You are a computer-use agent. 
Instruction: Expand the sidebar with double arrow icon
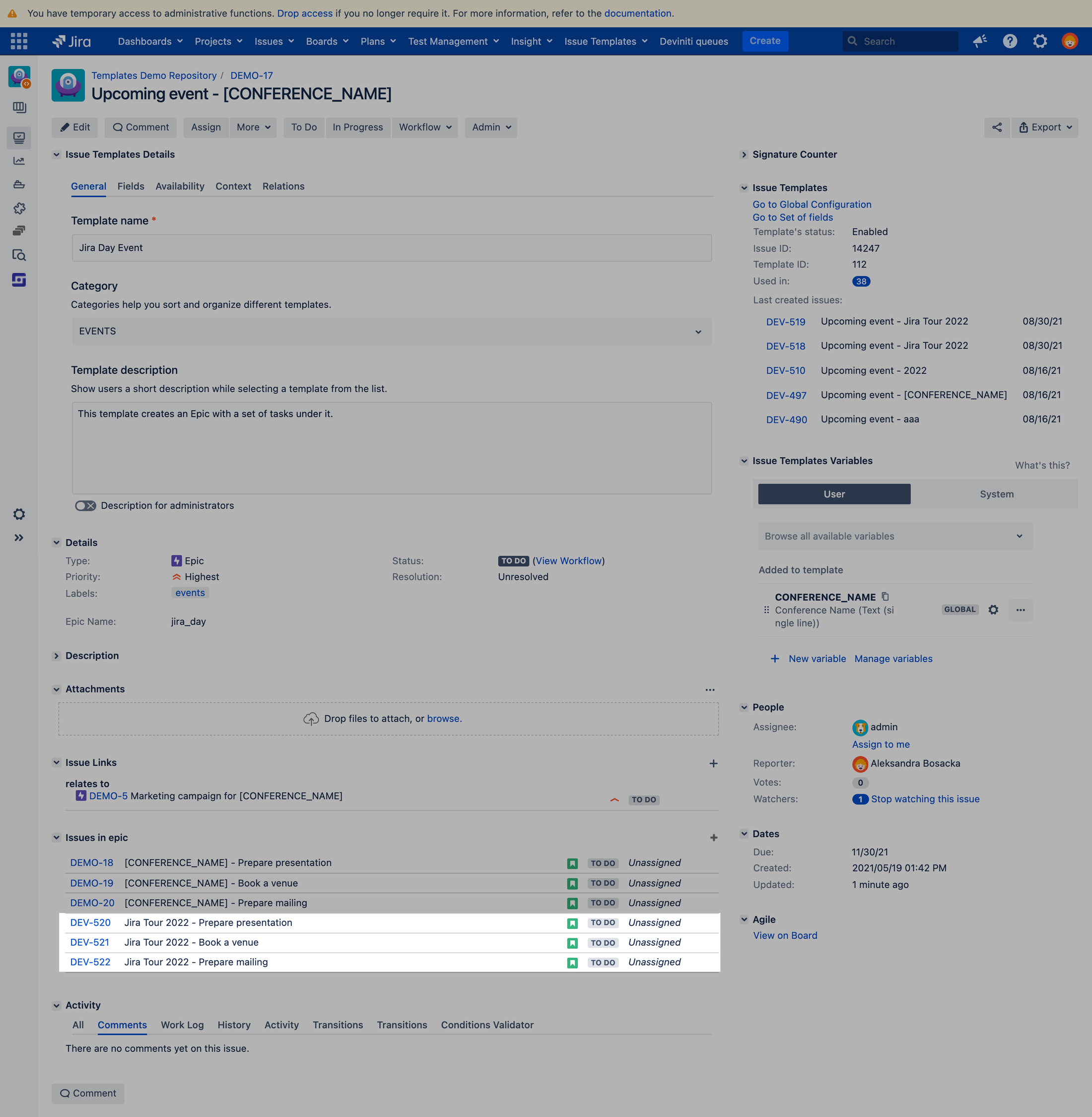(19, 538)
